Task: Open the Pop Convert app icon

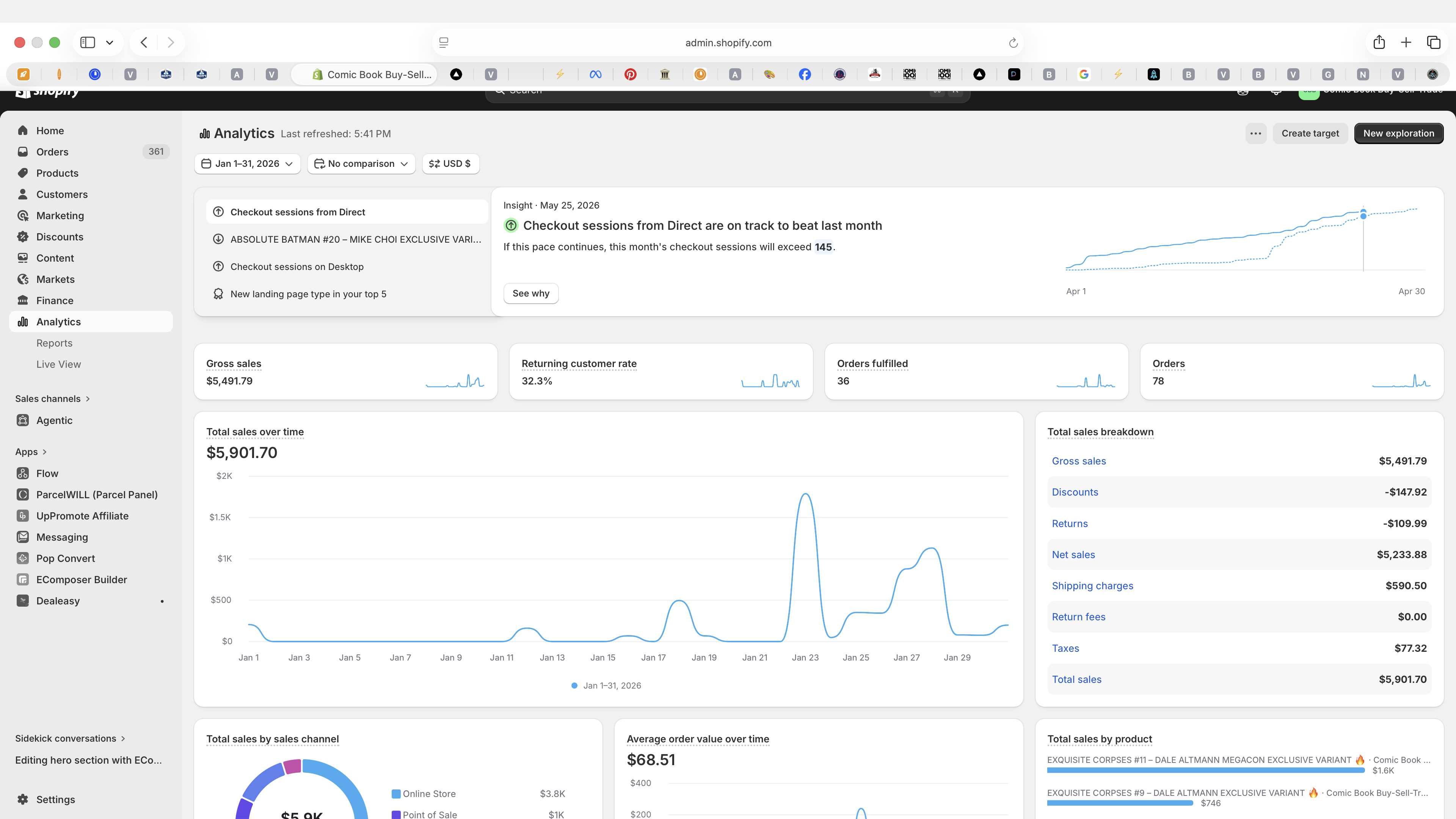Action: click(23, 558)
